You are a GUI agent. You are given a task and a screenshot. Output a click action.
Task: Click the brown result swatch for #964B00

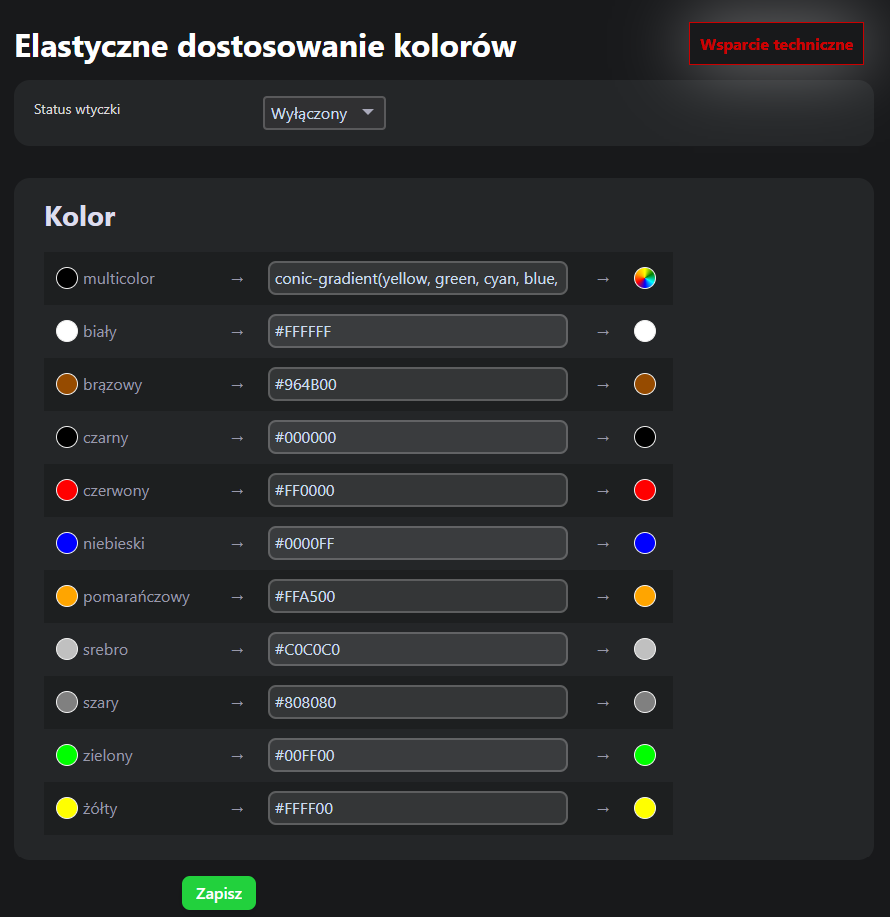(x=645, y=384)
